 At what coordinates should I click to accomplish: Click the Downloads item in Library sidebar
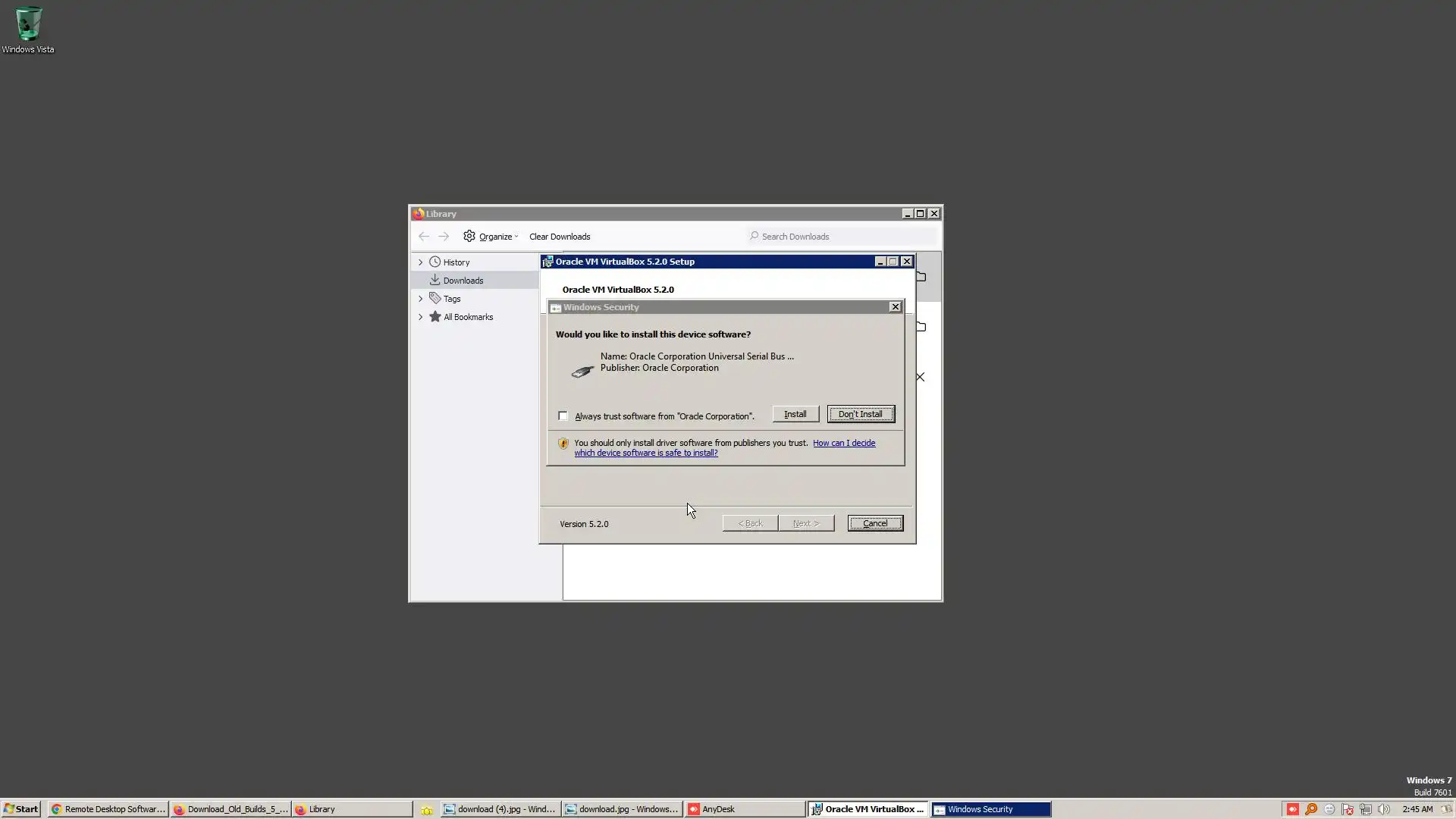(463, 281)
